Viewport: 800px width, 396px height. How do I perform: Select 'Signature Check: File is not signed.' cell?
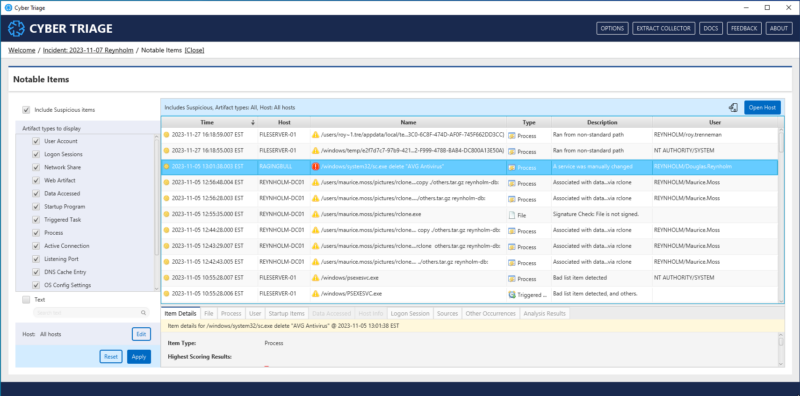(602, 215)
